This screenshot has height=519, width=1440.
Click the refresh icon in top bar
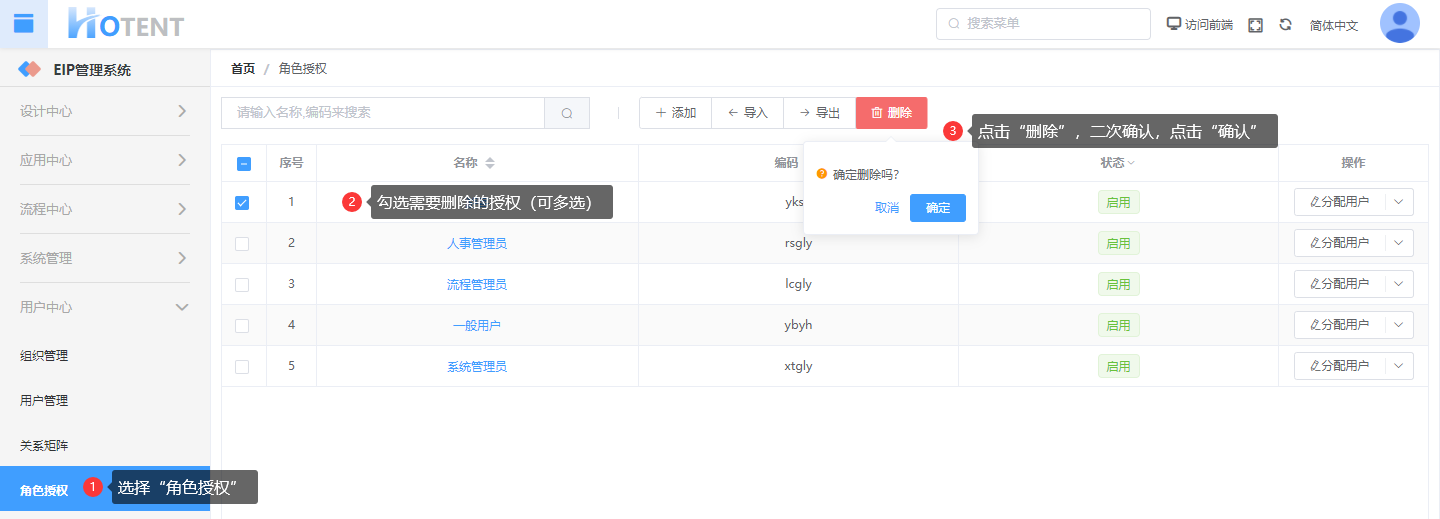point(1285,25)
